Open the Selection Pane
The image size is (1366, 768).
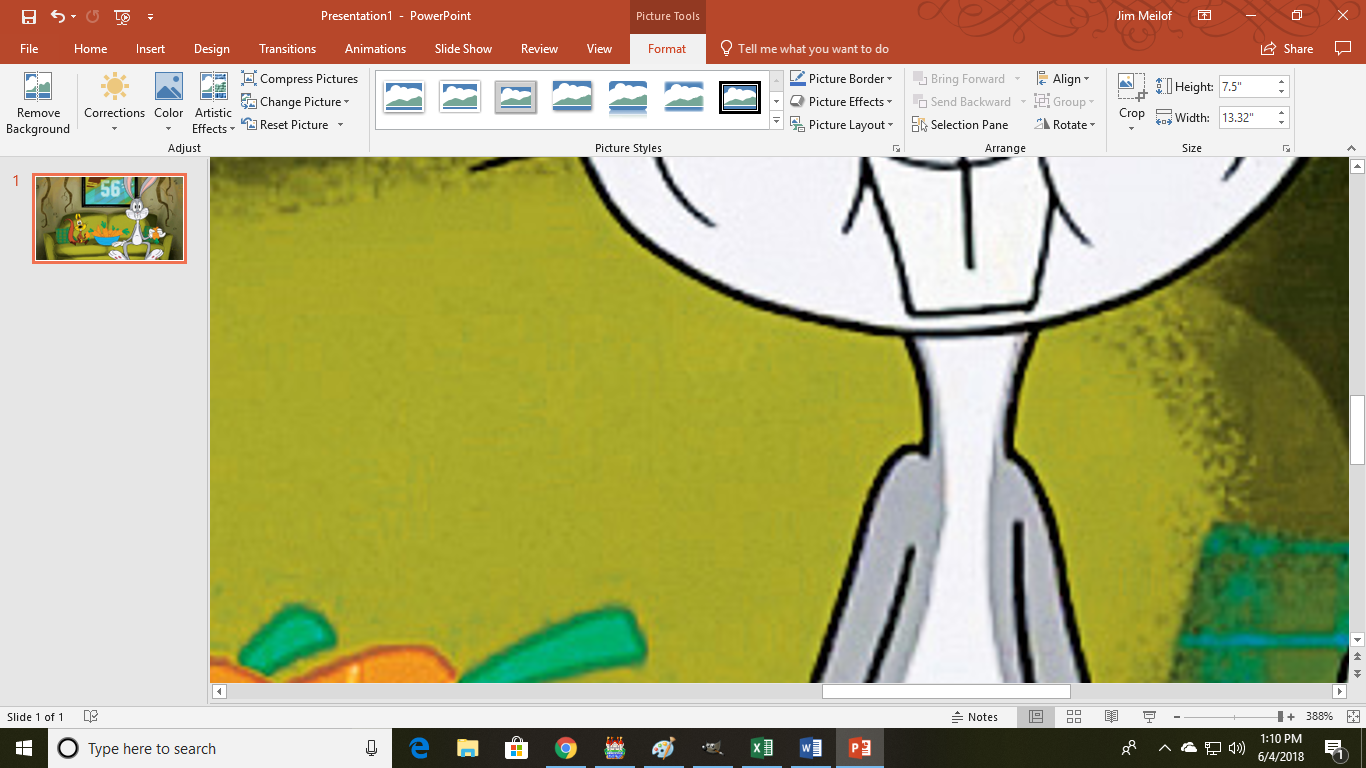click(x=960, y=124)
